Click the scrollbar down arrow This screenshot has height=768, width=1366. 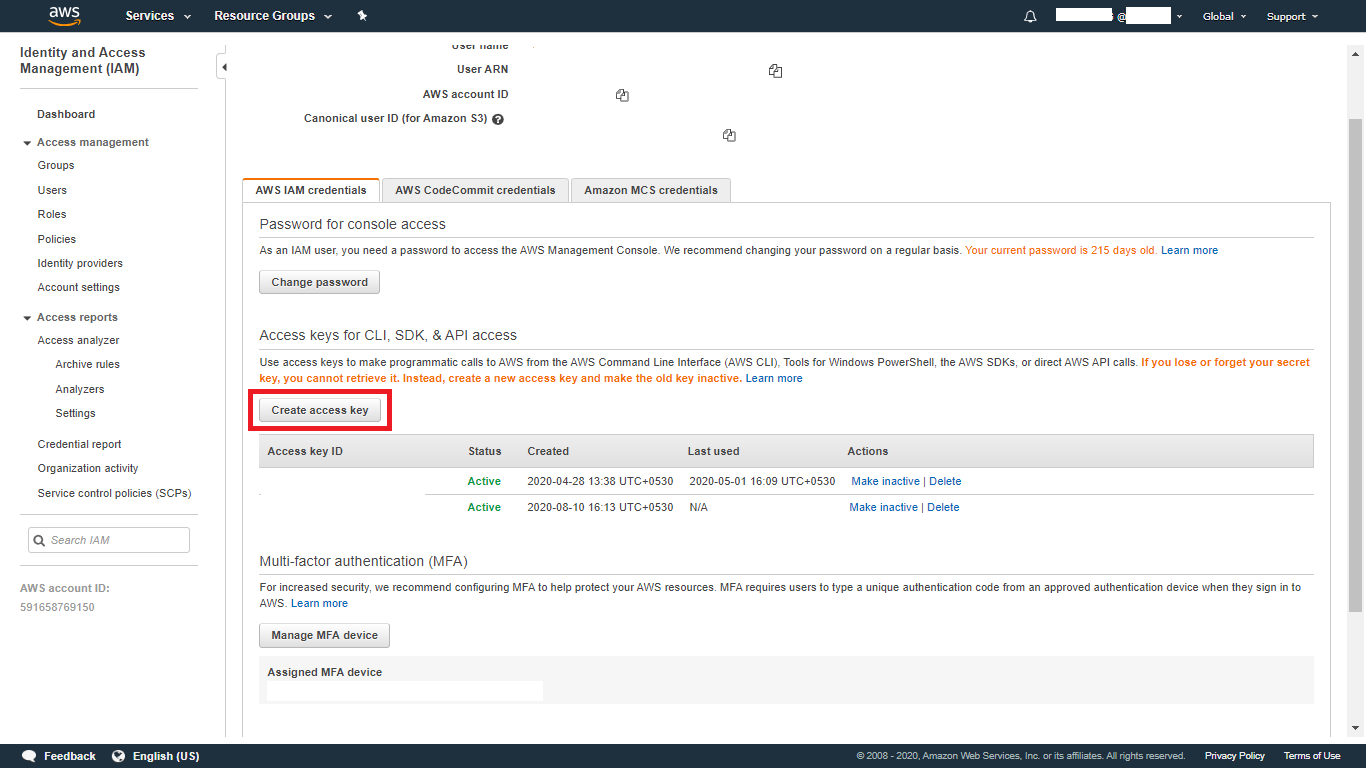(1356, 729)
